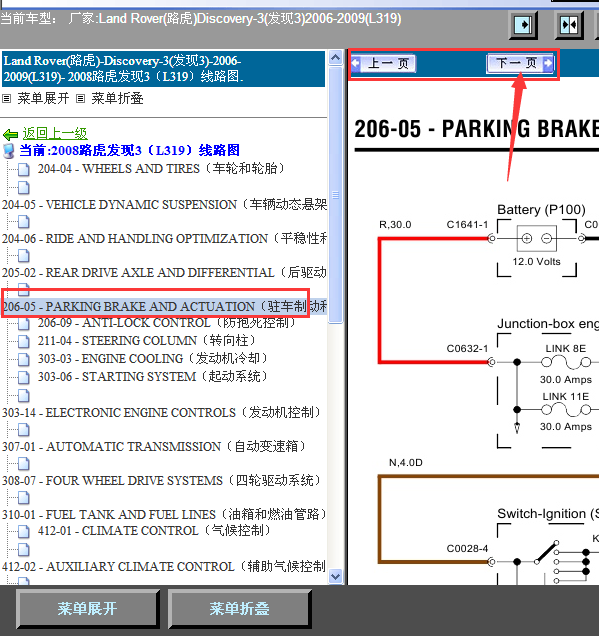Open 206-09 ANTI-LOCK CONTROL entry

[167, 322]
